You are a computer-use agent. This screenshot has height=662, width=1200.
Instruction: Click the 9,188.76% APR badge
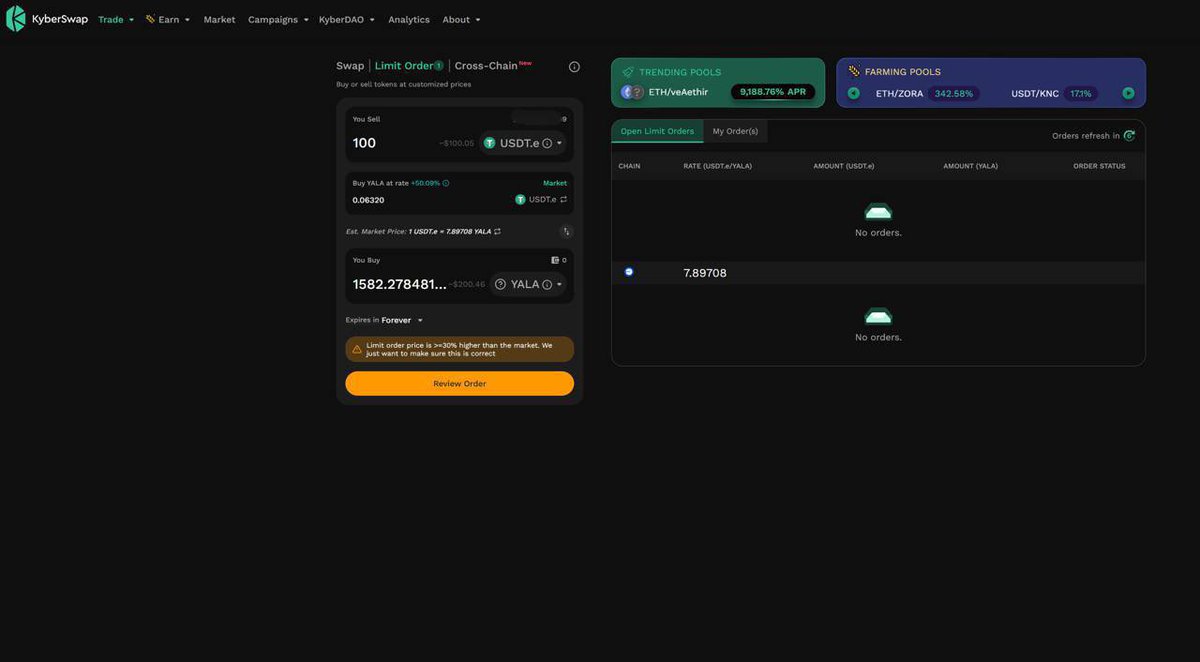[773, 92]
